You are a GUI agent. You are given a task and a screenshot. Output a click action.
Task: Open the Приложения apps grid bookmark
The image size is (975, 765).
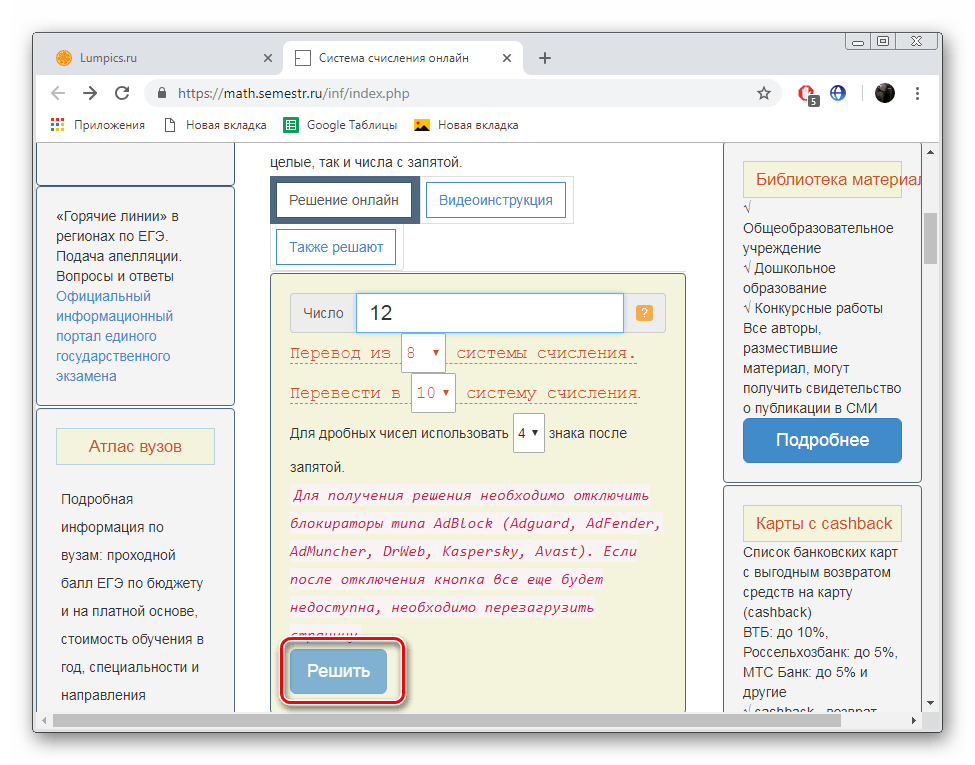tap(98, 125)
